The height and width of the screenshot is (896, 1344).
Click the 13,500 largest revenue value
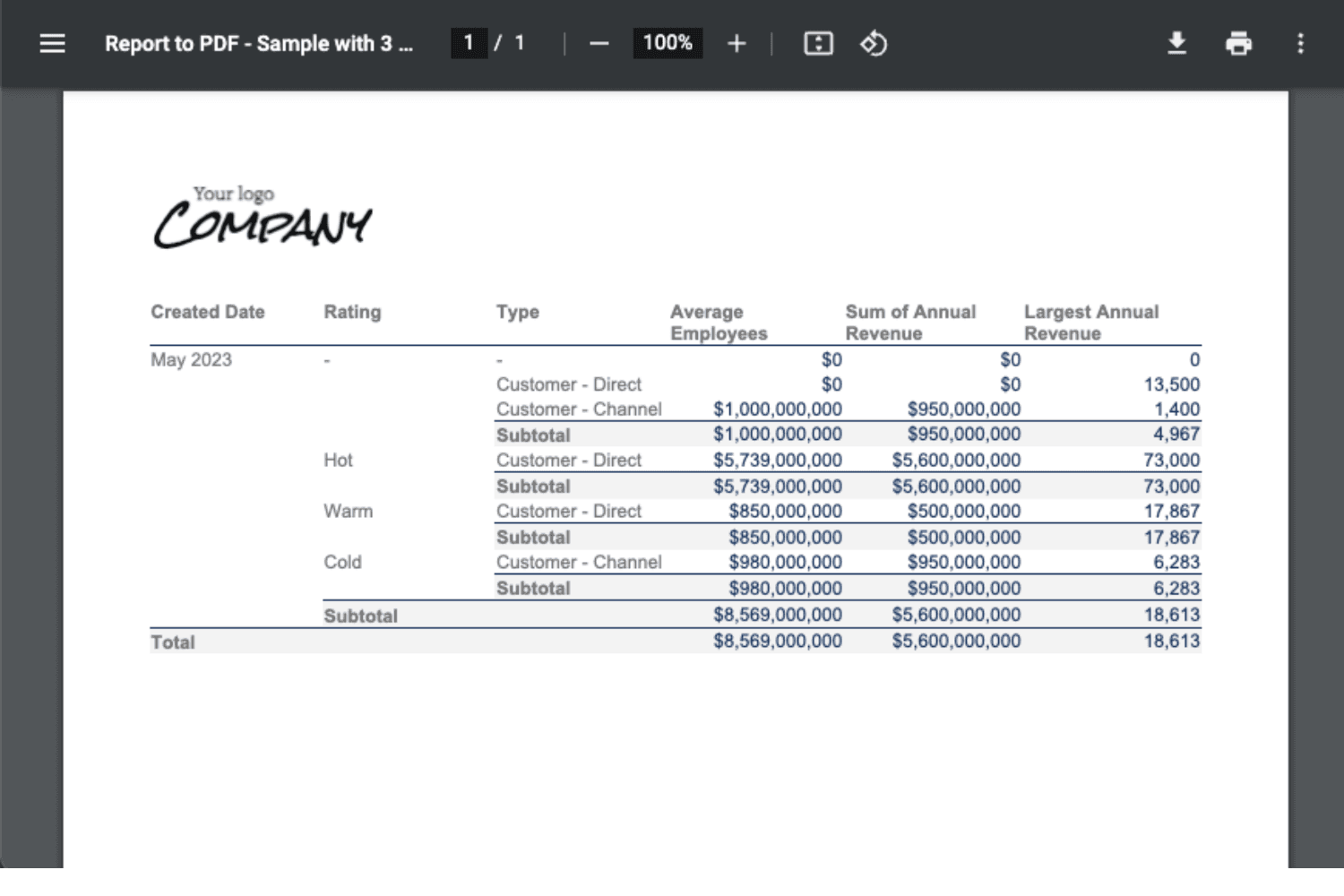click(1171, 384)
